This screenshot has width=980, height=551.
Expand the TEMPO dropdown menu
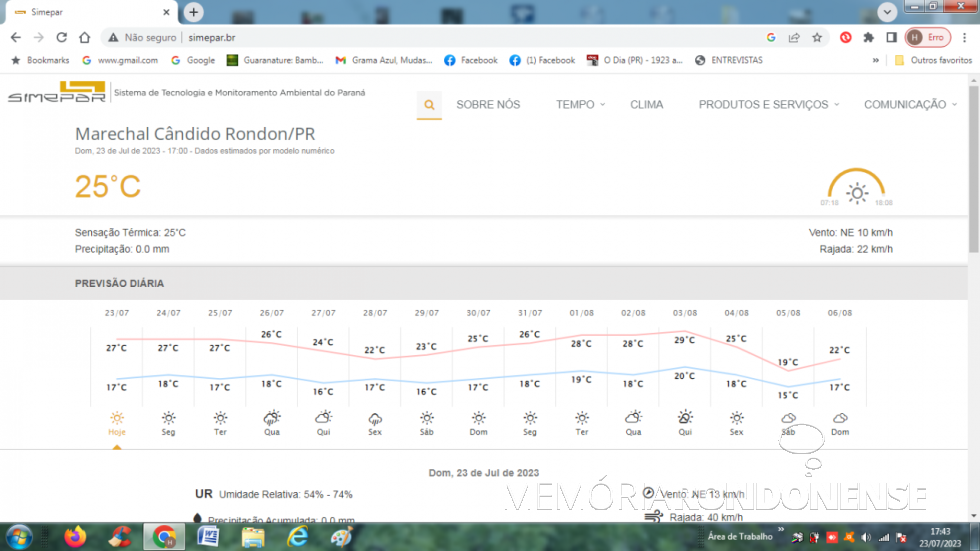[580, 104]
